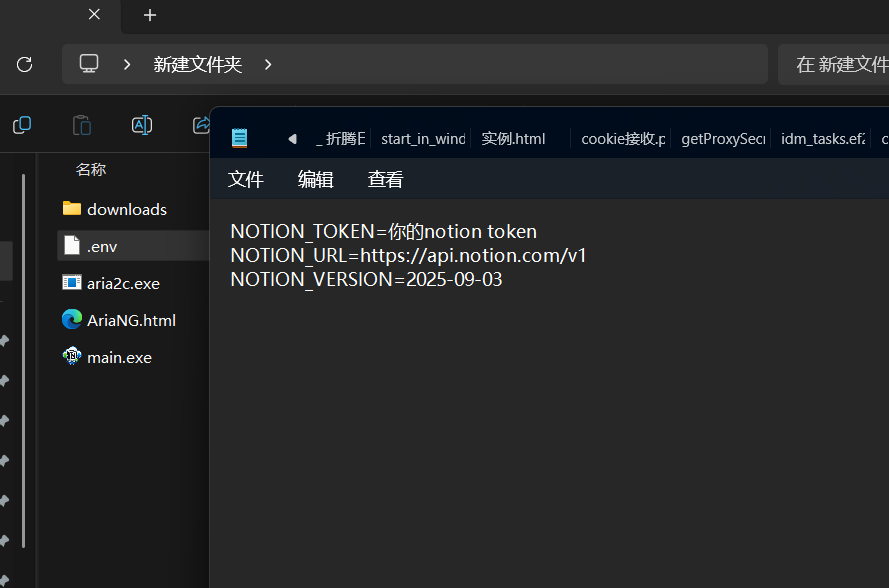Open a new File Explorer tab
Screen dimensions: 889x588
point(150,15)
